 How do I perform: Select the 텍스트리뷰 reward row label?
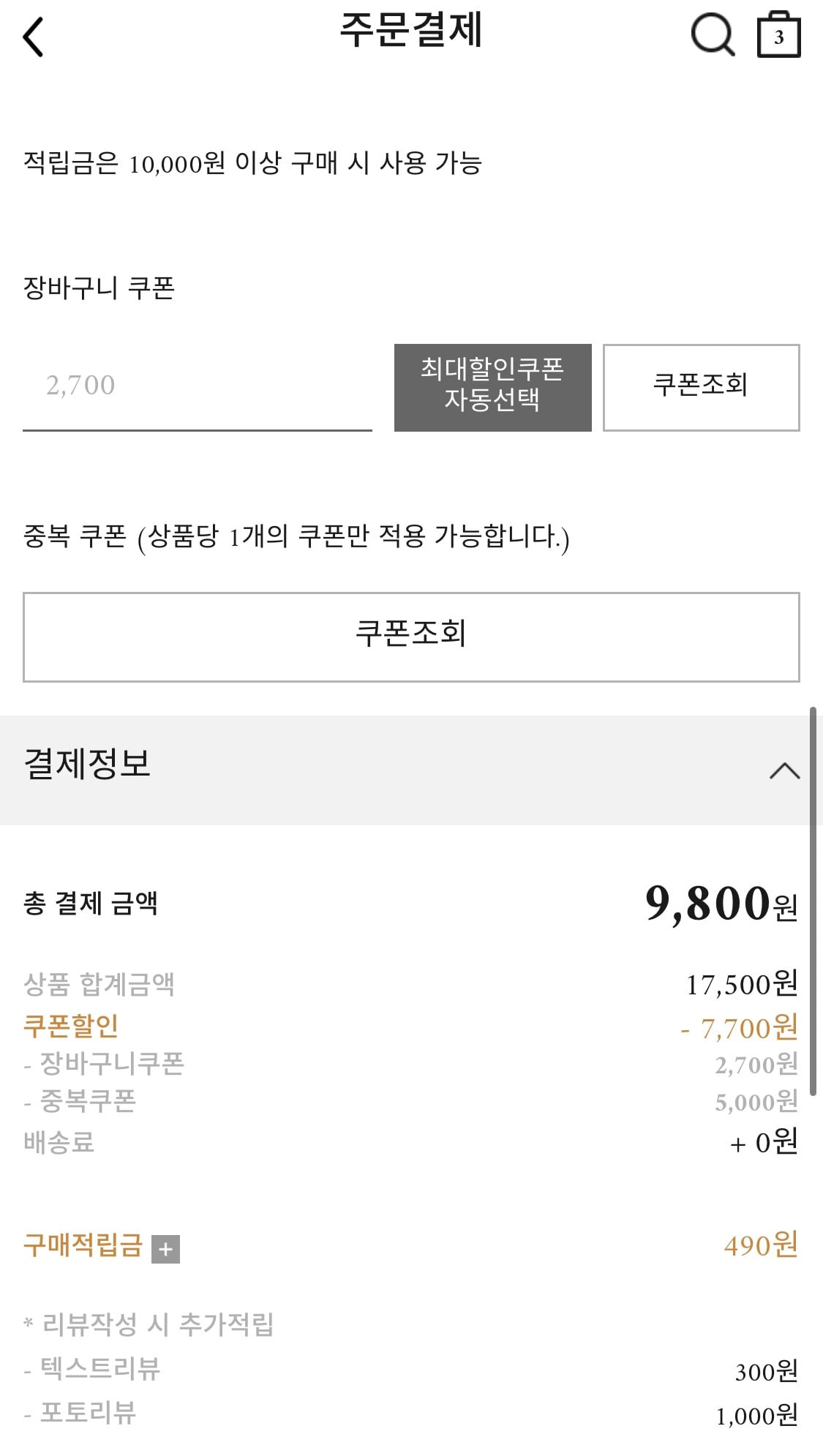pyautogui.click(x=99, y=1368)
